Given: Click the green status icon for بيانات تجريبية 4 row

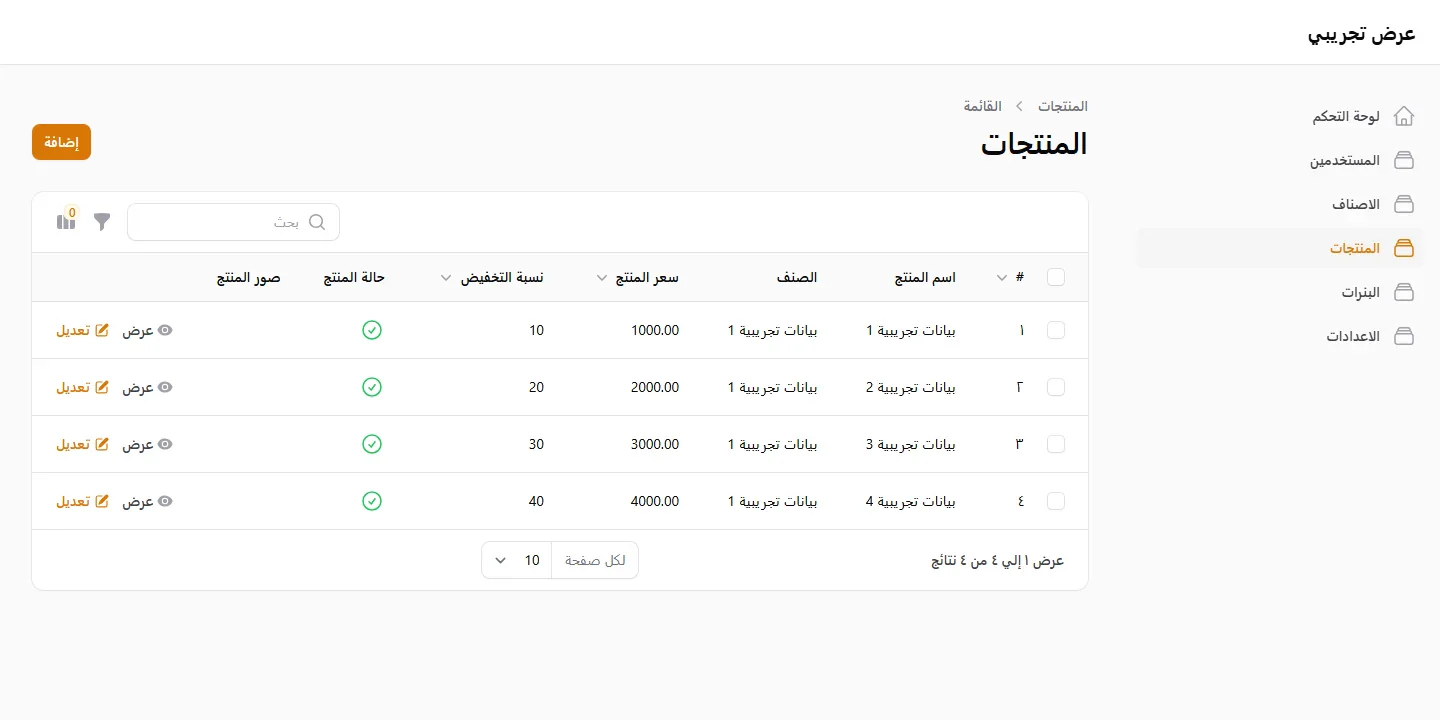Looking at the screenshot, I should (372, 501).
